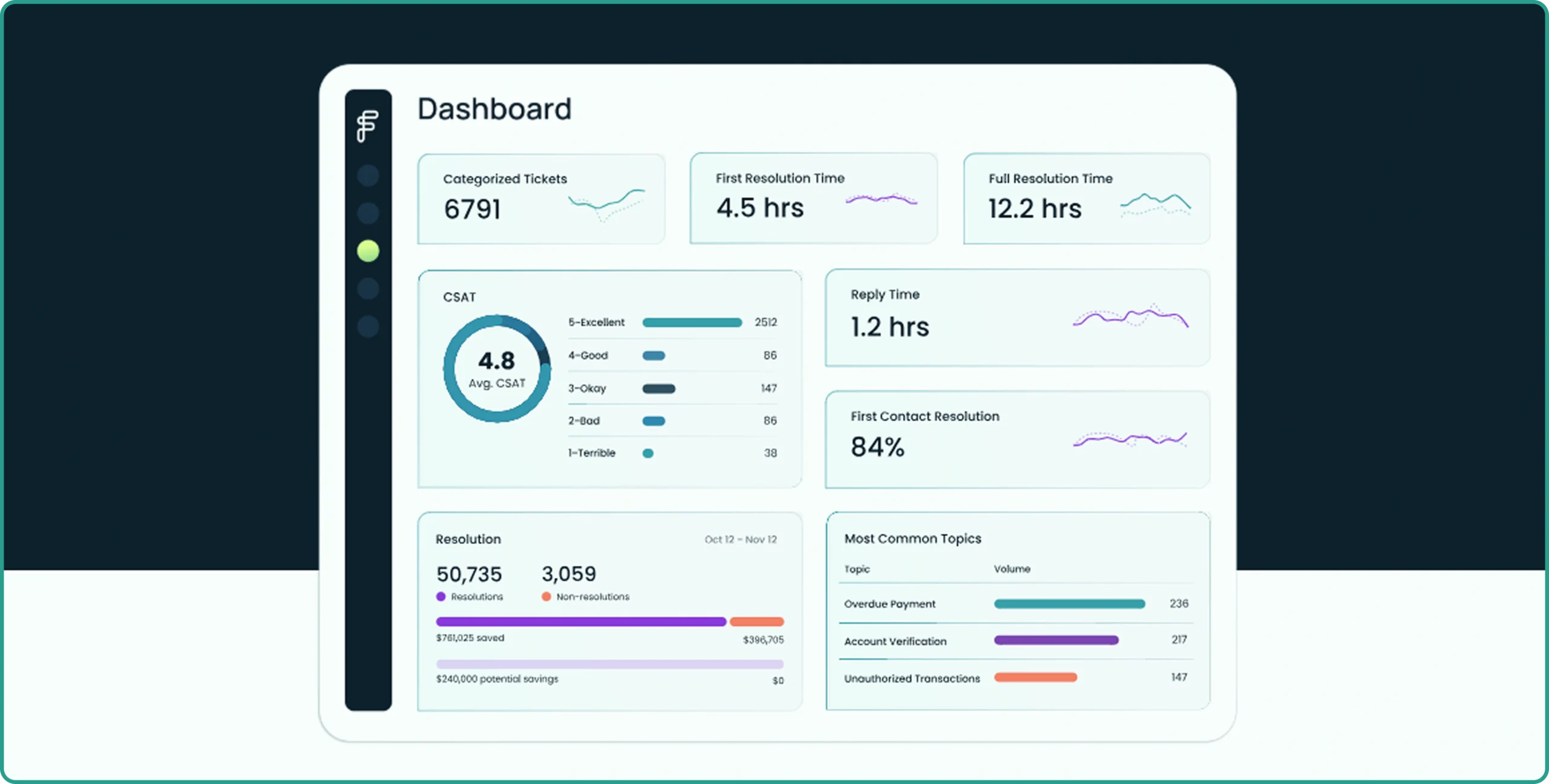Viewport: 1549px width, 784px height.
Task: Click the active green sidebar dot
Action: [368, 250]
